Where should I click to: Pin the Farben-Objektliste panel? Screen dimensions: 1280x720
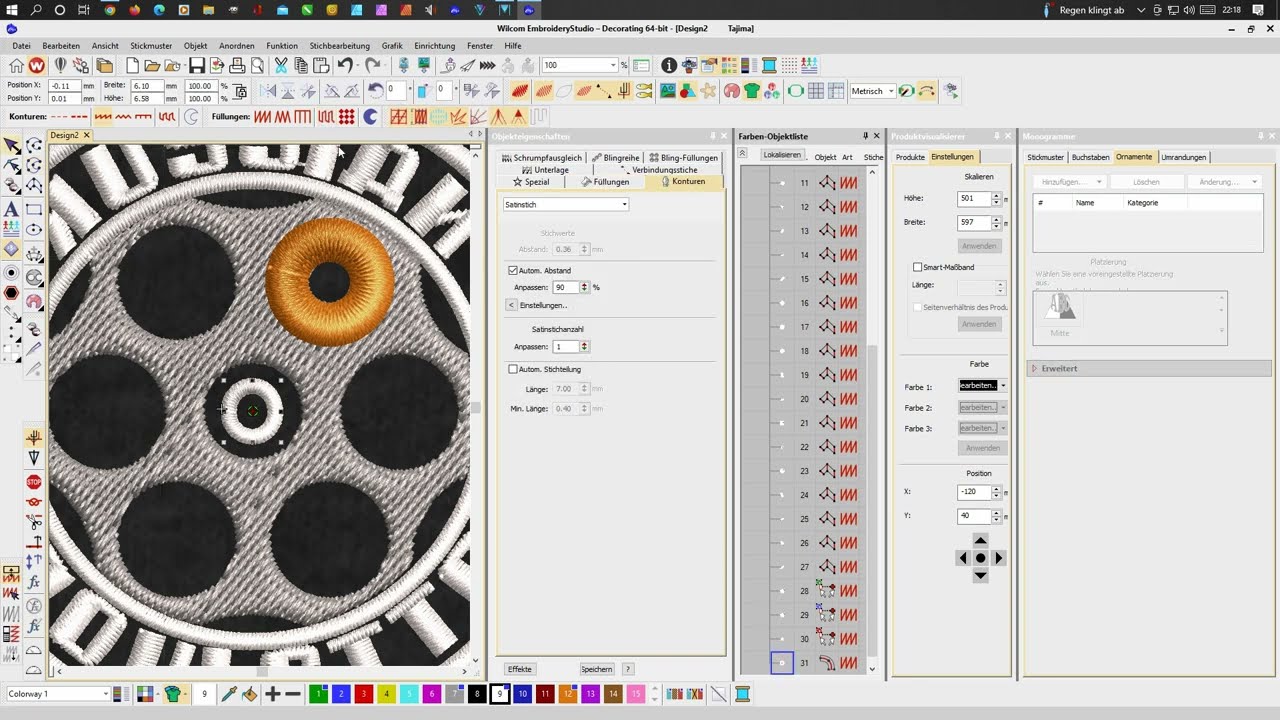[x=866, y=136]
